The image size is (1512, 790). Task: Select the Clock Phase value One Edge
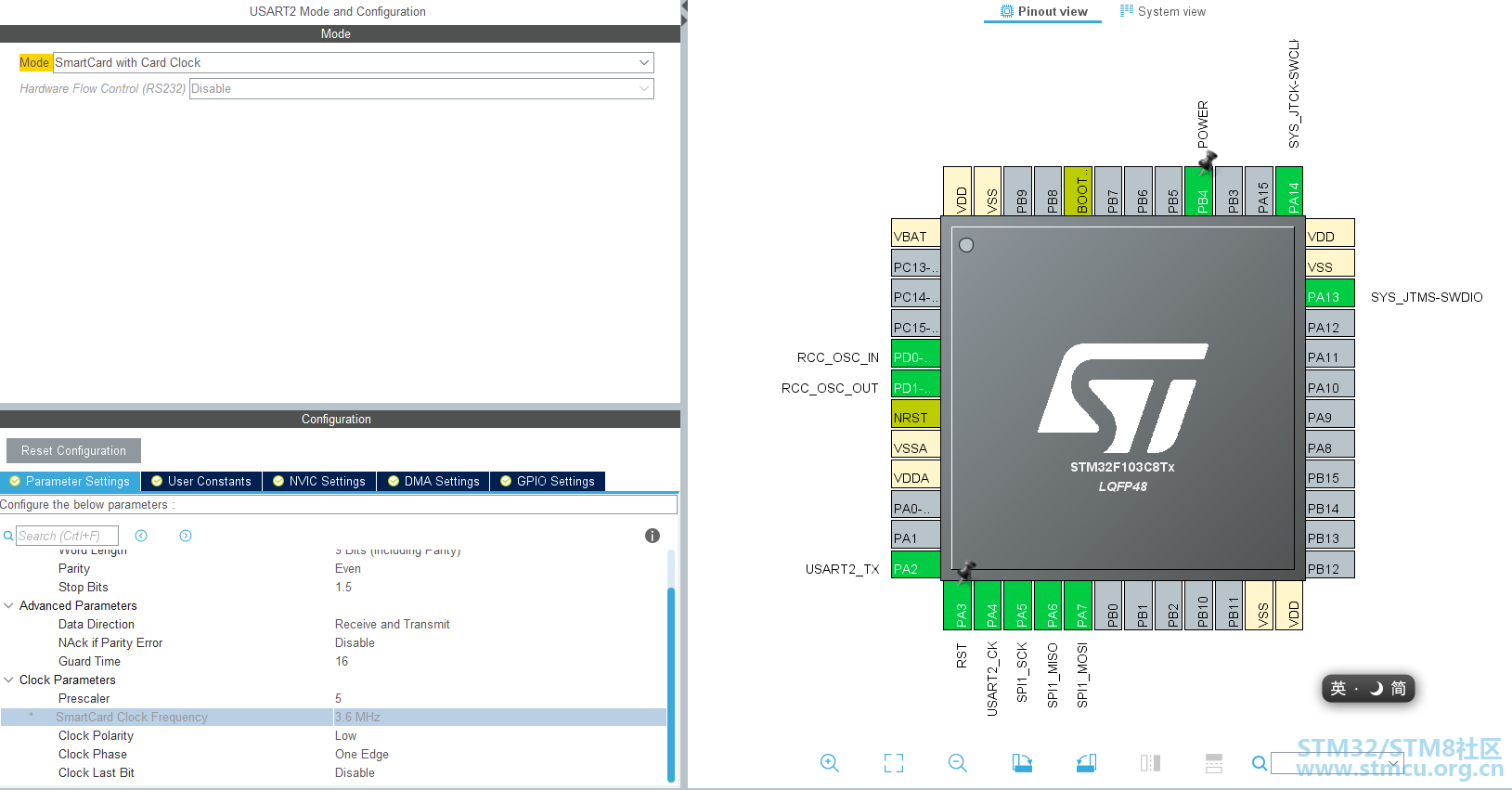362,754
